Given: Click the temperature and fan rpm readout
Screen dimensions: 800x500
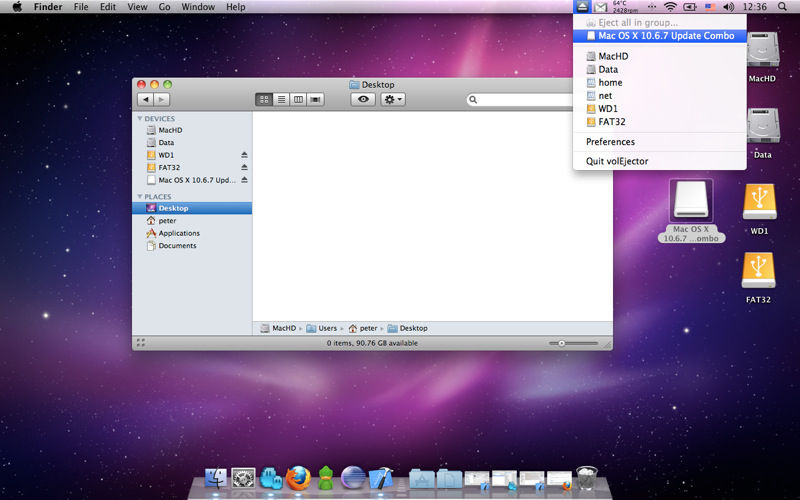Looking at the screenshot, I should tap(626, 7).
